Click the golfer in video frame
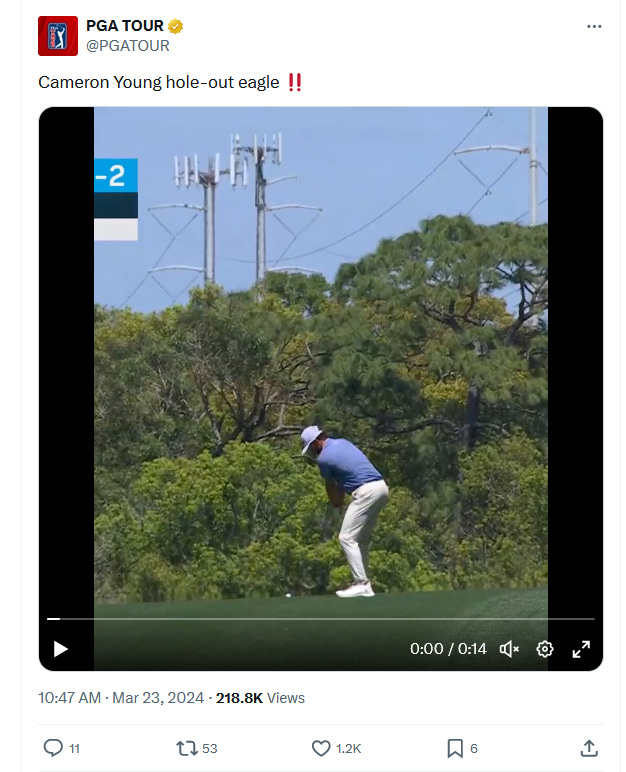This screenshot has height=772, width=626. (345, 511)
